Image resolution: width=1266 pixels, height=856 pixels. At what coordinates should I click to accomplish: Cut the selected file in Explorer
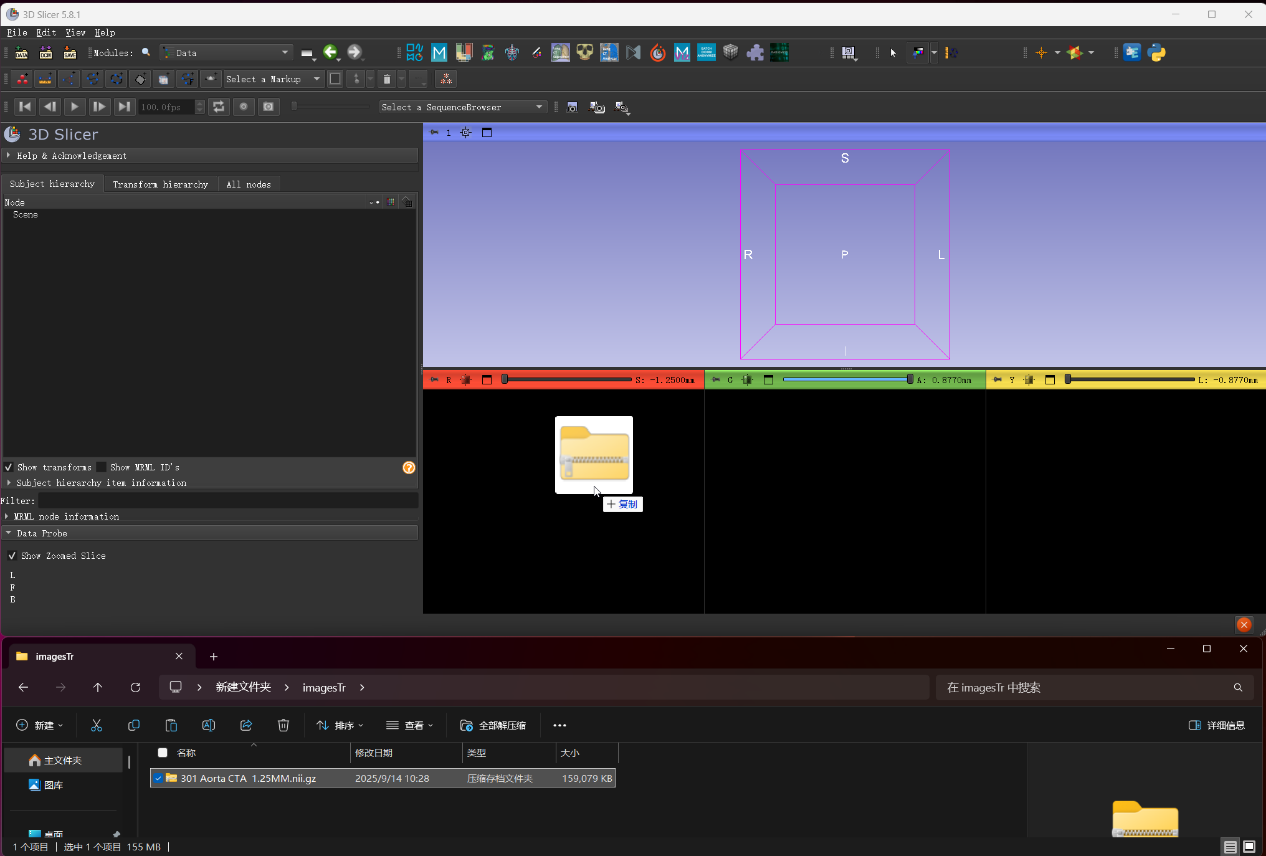[96, 725]
